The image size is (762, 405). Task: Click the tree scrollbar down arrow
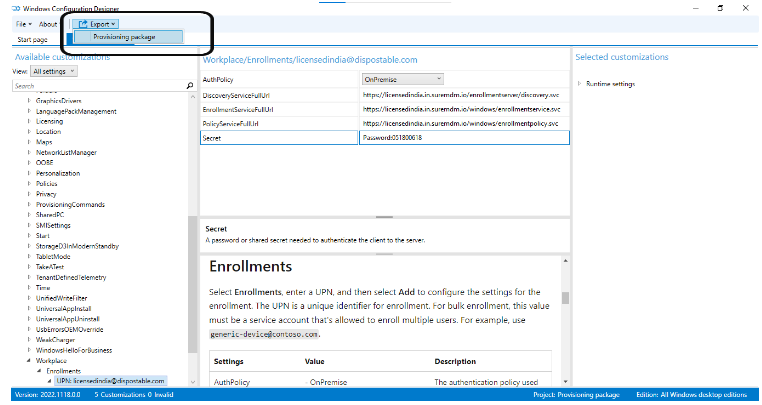pos(192,382)
